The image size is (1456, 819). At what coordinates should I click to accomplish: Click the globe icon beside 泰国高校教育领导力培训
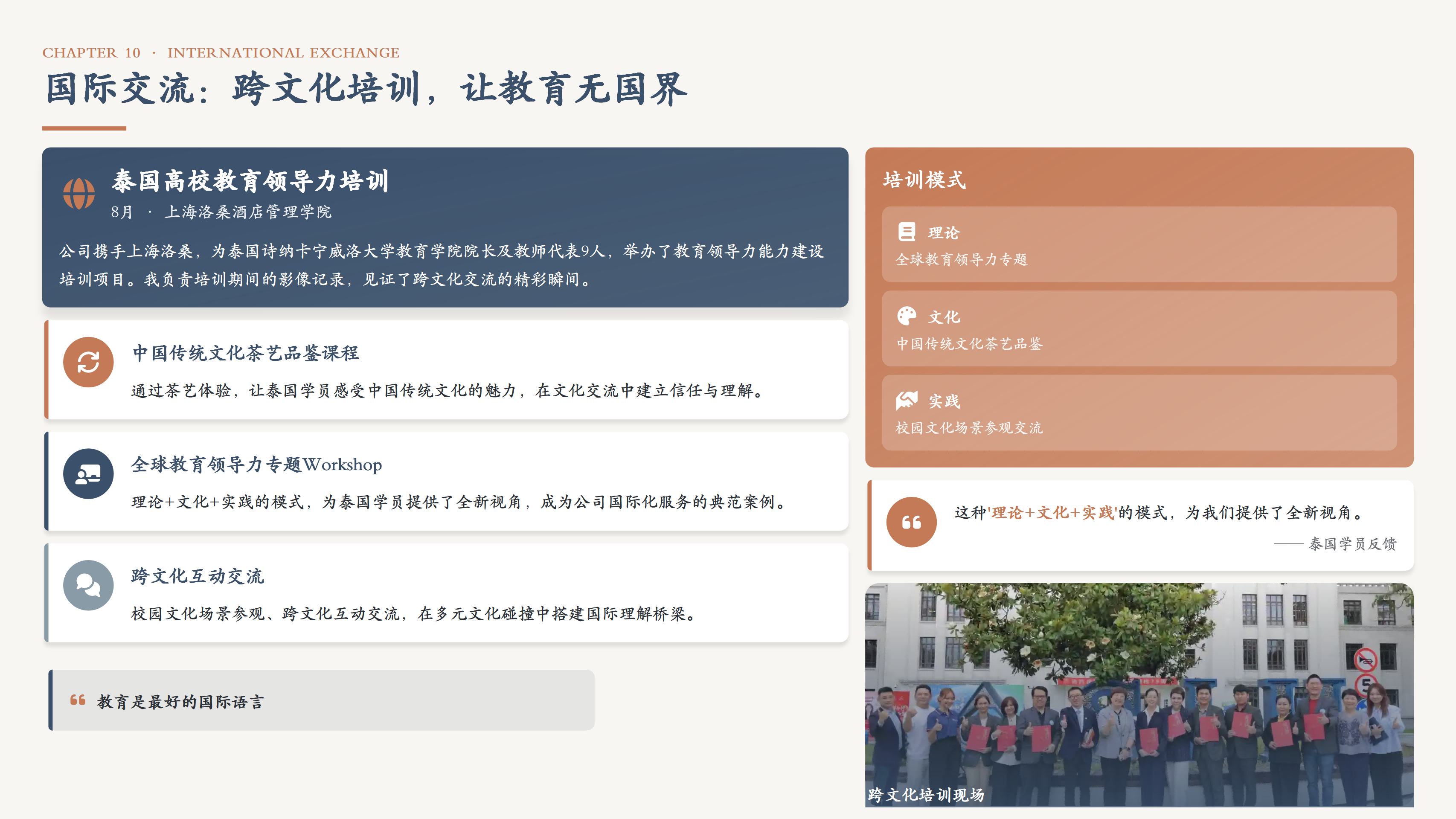tap(78, 193)
